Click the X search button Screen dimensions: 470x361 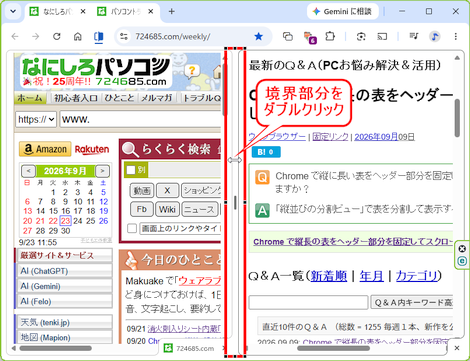coord(167,191)
